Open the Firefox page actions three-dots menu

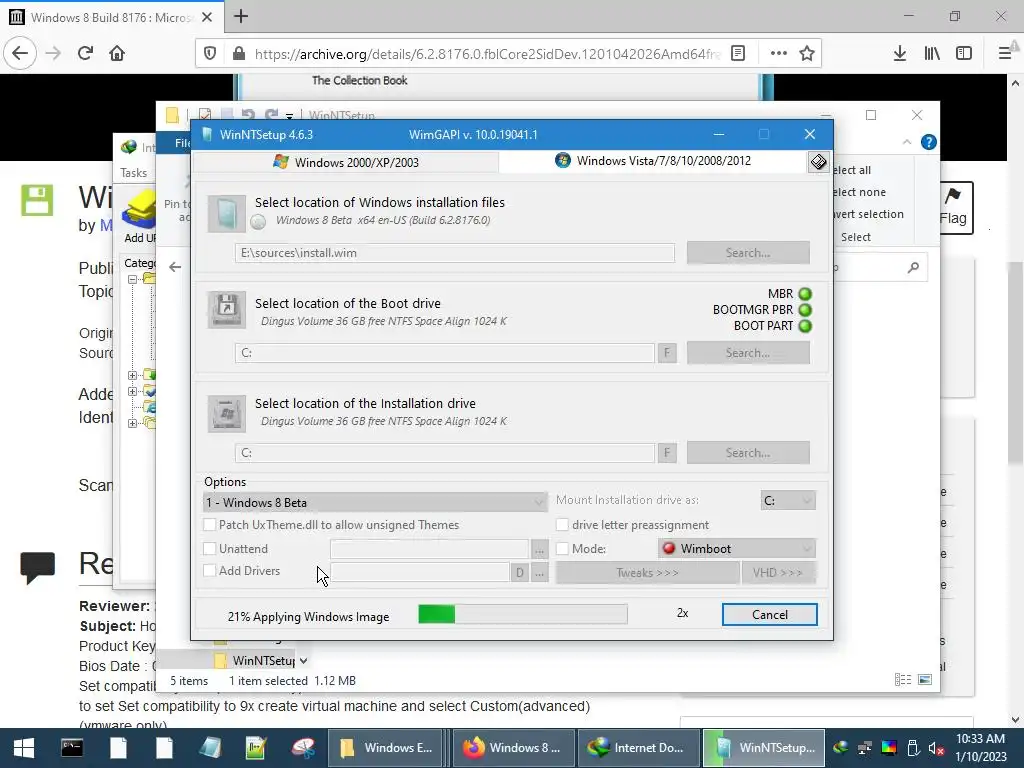[x=778, y=54]
